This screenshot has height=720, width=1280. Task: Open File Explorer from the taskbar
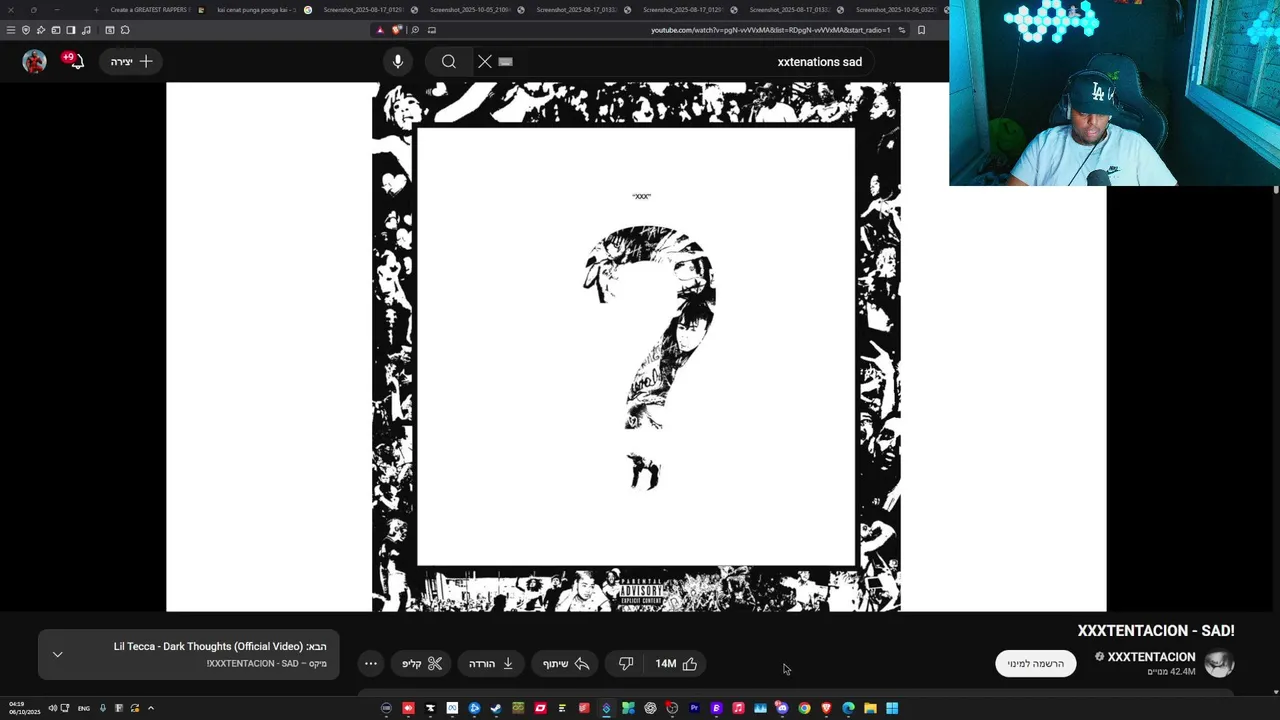(870, 709)
